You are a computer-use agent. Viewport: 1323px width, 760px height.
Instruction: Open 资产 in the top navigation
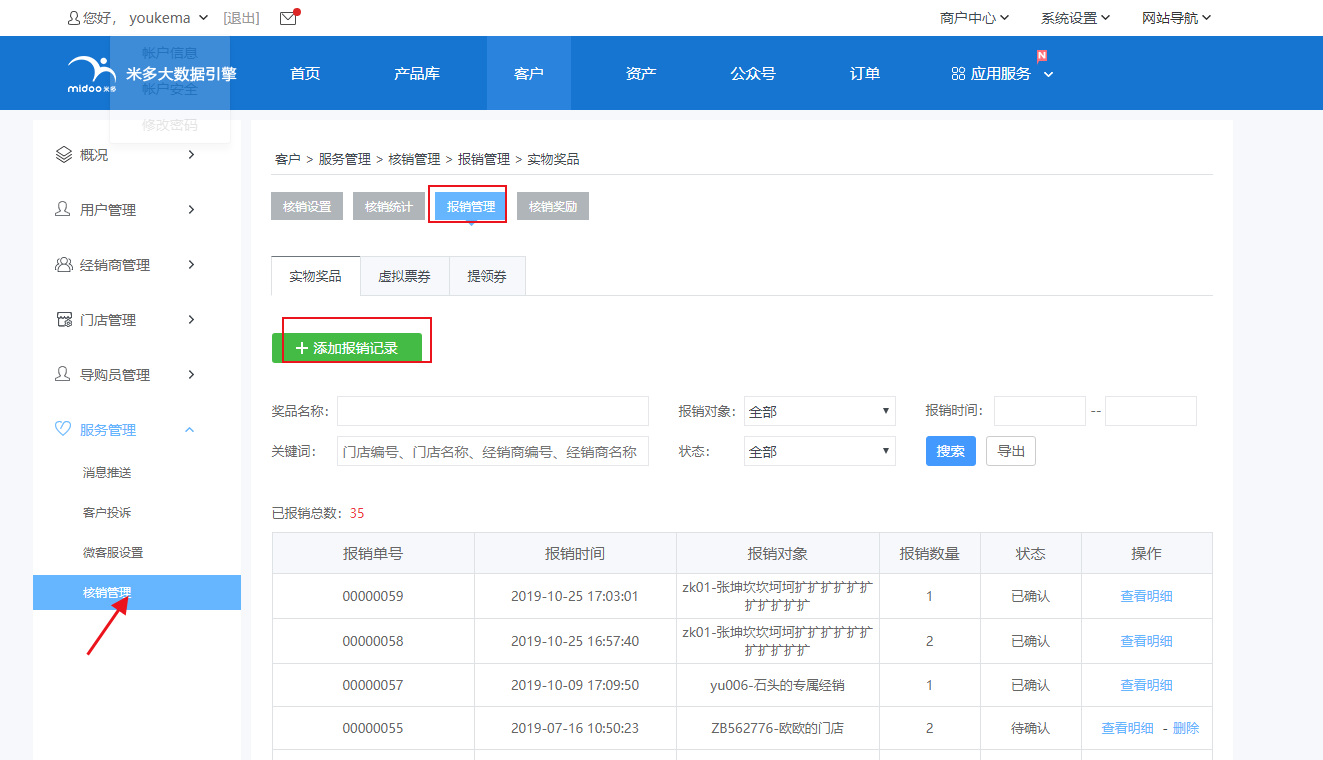point(641,74)
